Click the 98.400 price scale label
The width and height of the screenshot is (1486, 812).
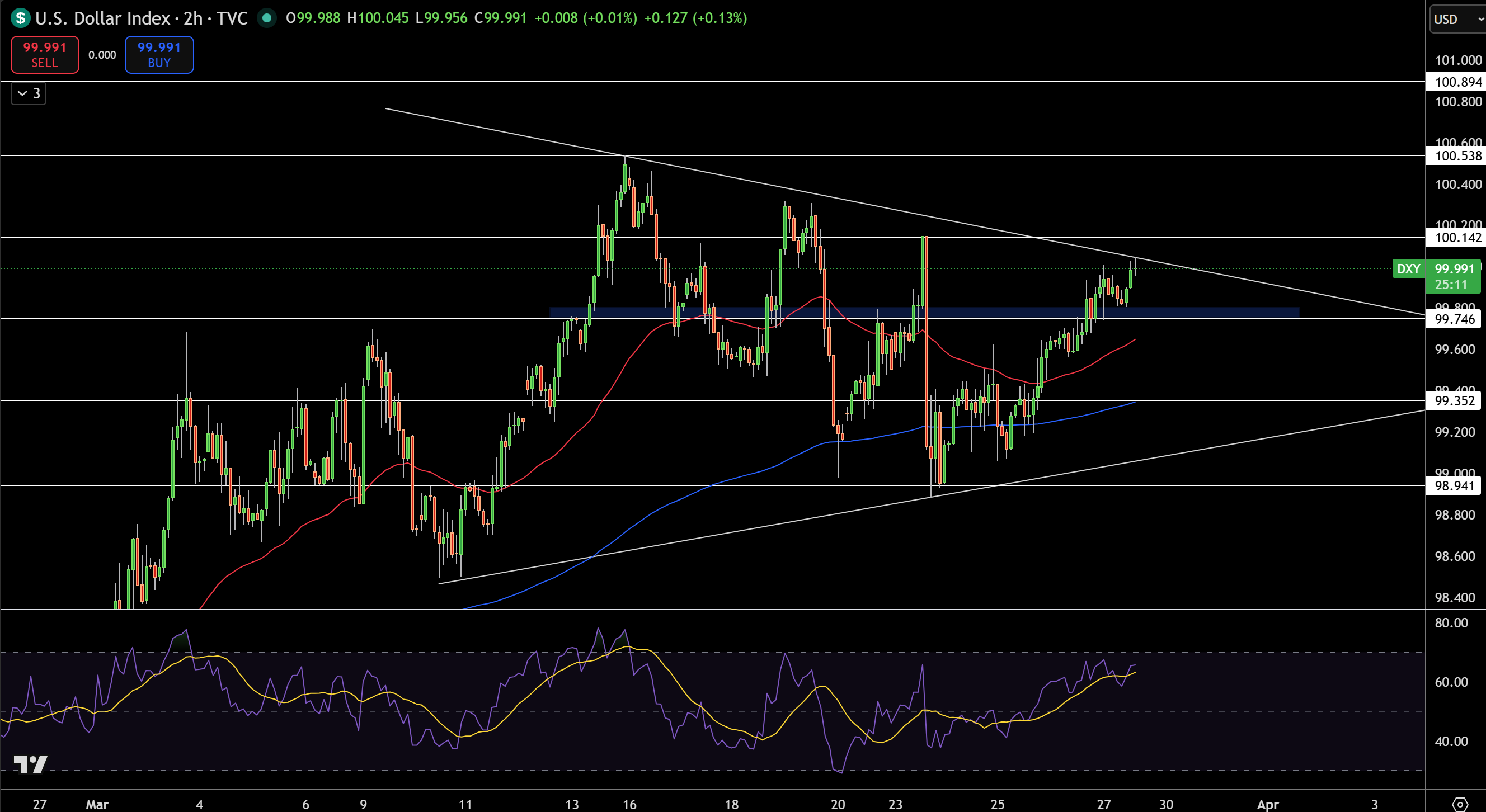pyautogui.click(x=1455, y=597)
